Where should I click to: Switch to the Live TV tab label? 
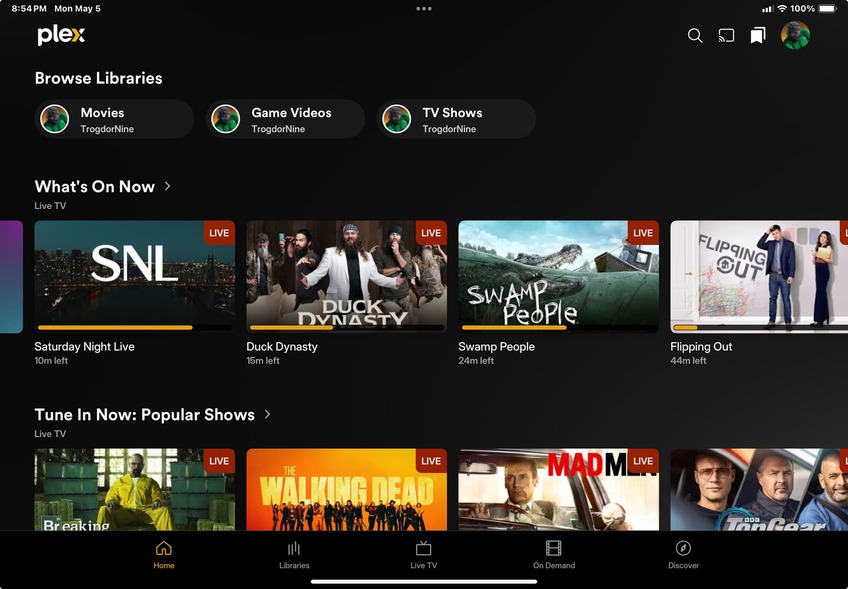click(423, 565)
